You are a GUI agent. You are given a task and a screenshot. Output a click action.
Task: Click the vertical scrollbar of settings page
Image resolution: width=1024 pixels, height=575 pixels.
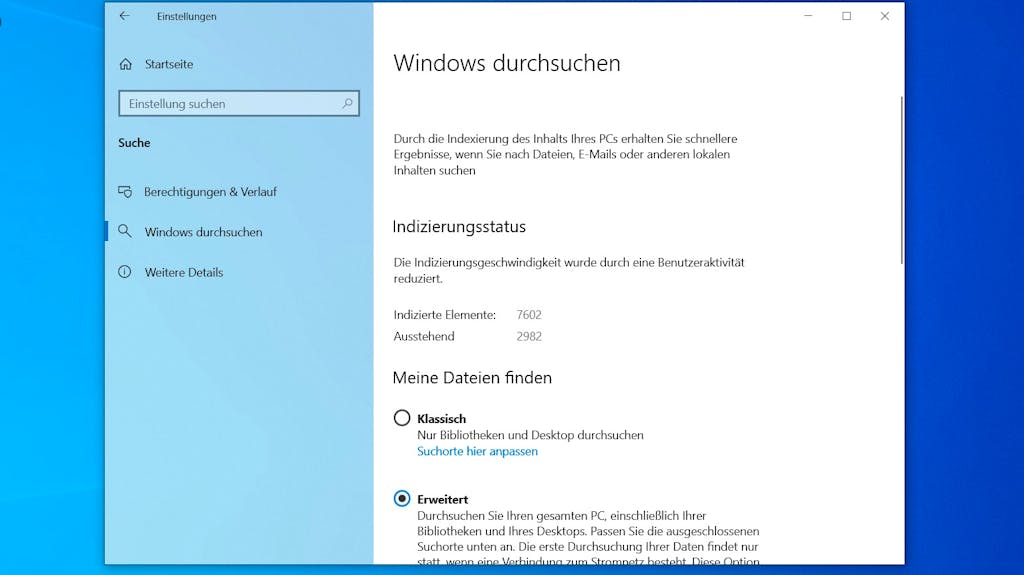click(901, 180)
